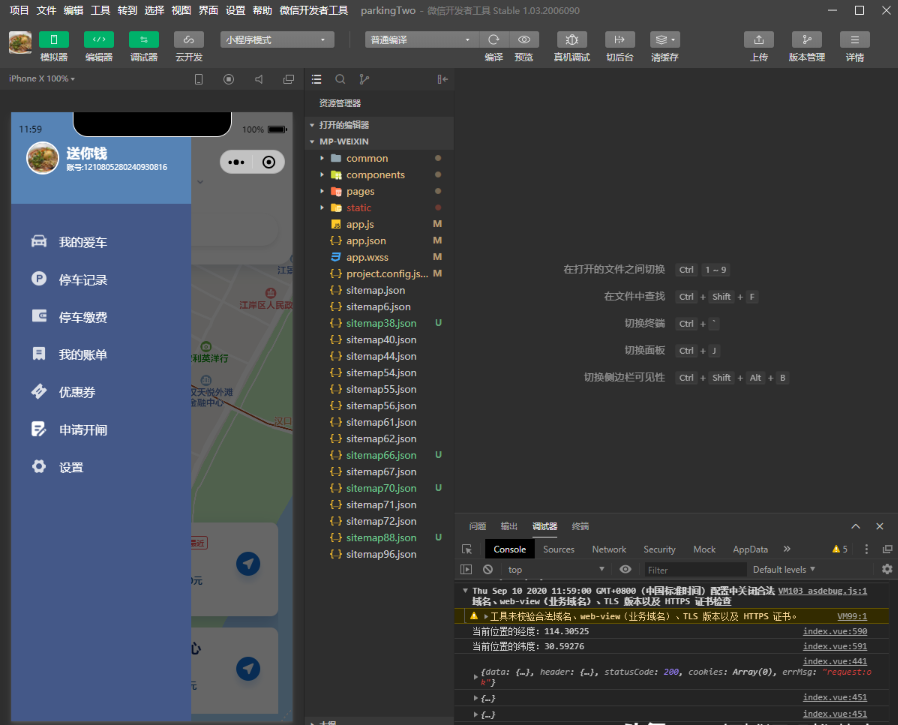Open console settings gear
Screen dimensions: 898x725
tap(886, 569)
